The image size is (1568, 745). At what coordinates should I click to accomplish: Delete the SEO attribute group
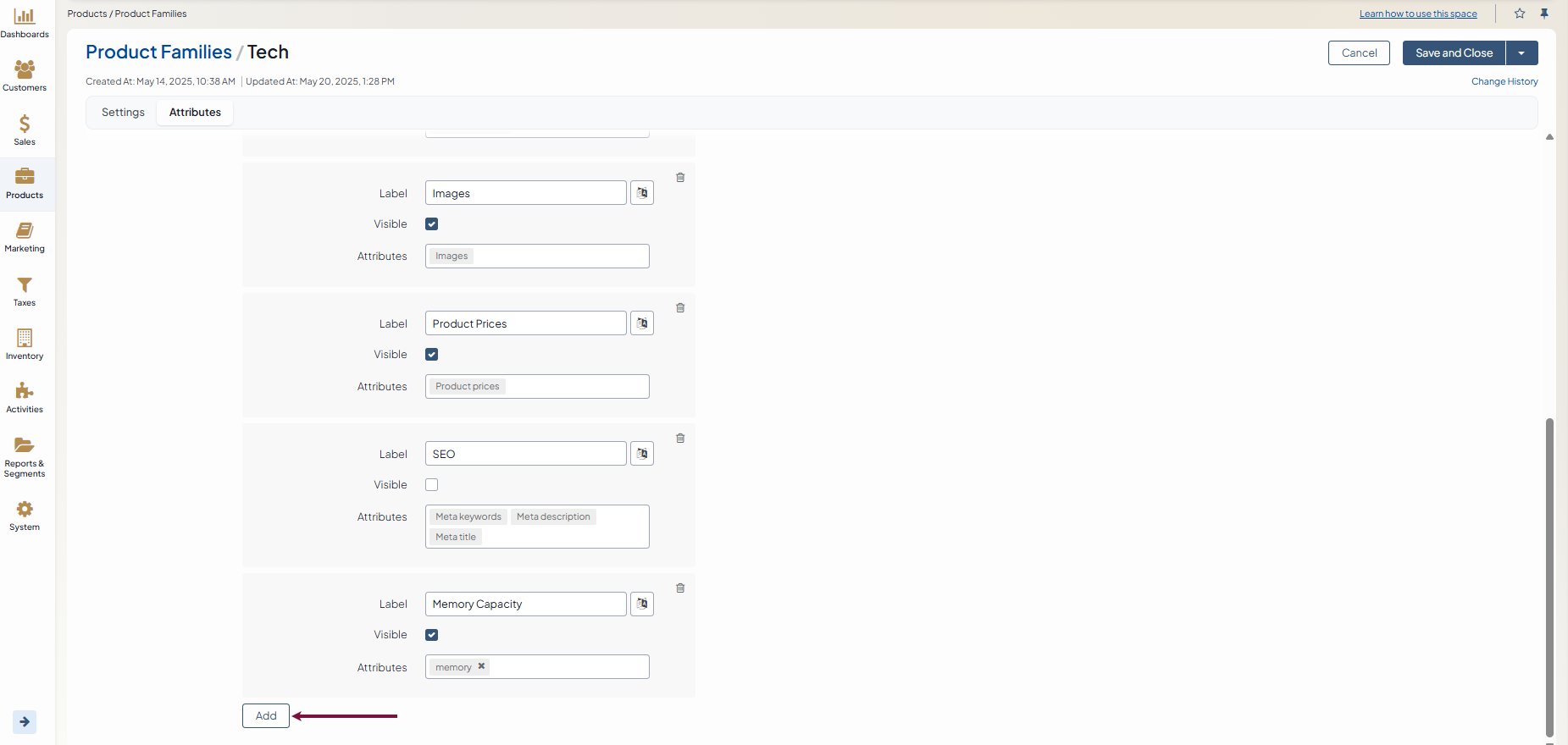click(680, 439)
